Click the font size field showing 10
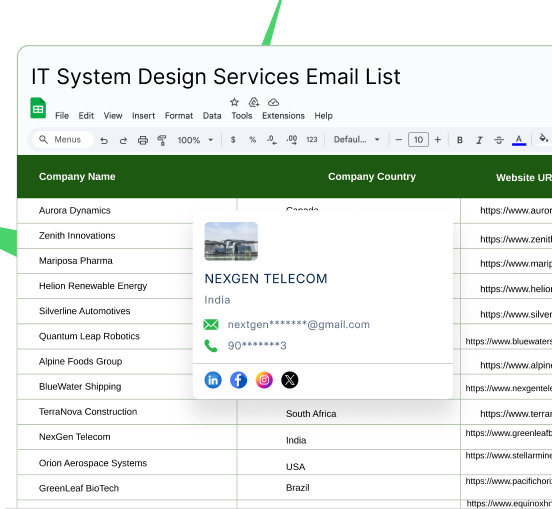 [418, 140]
